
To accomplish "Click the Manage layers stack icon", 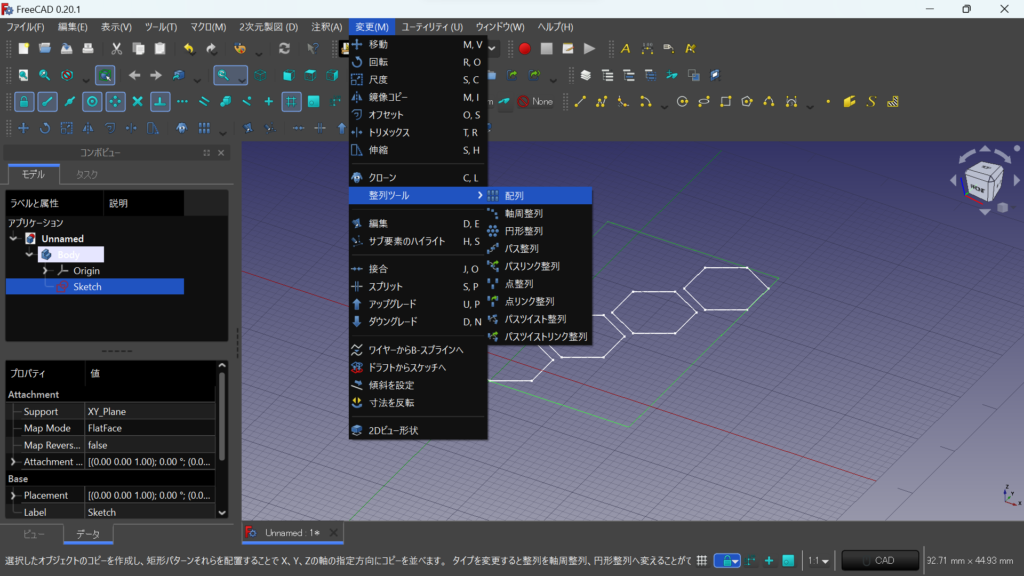I will [586, 75].
